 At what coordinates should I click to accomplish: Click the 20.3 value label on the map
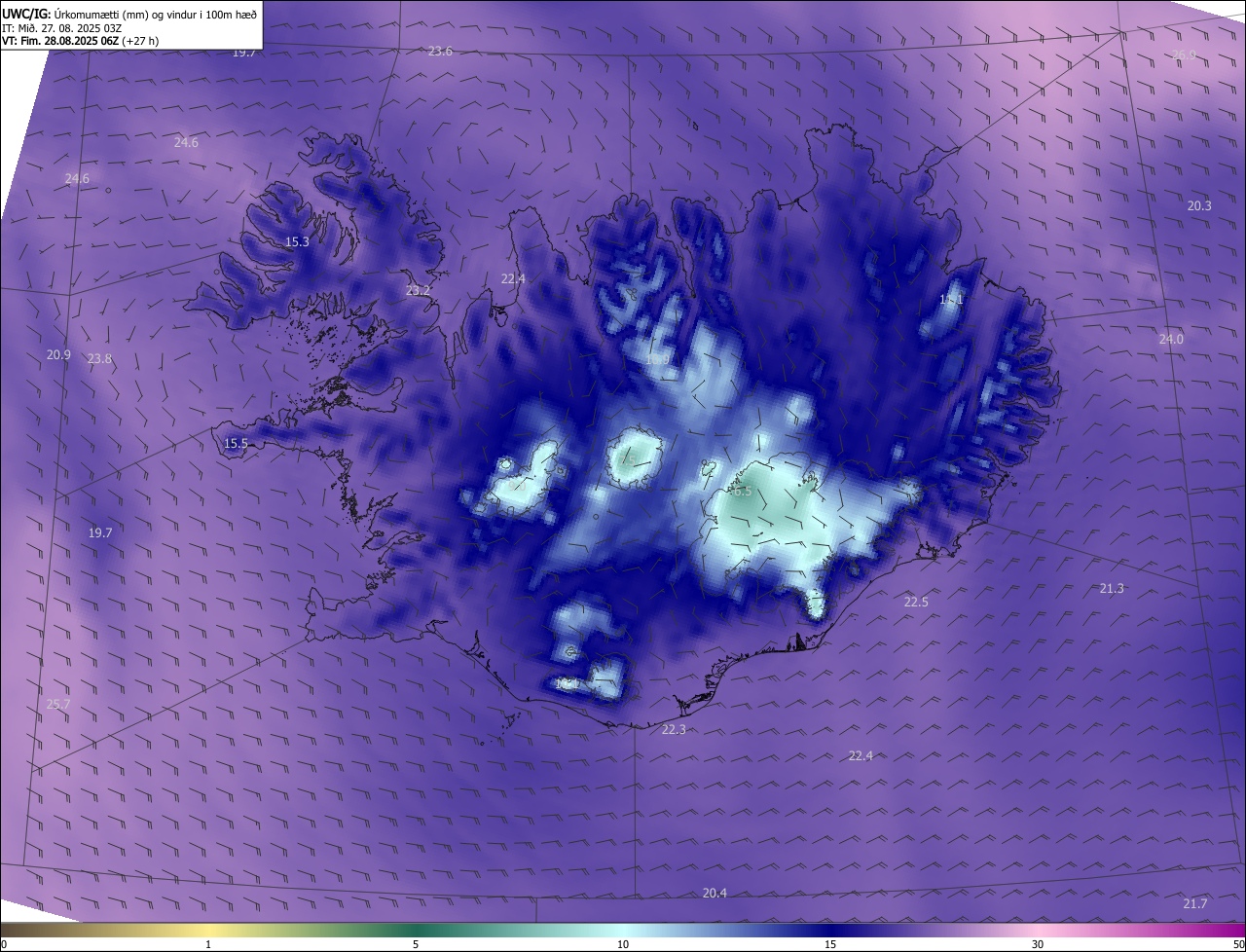click(x=1199, y=205)
